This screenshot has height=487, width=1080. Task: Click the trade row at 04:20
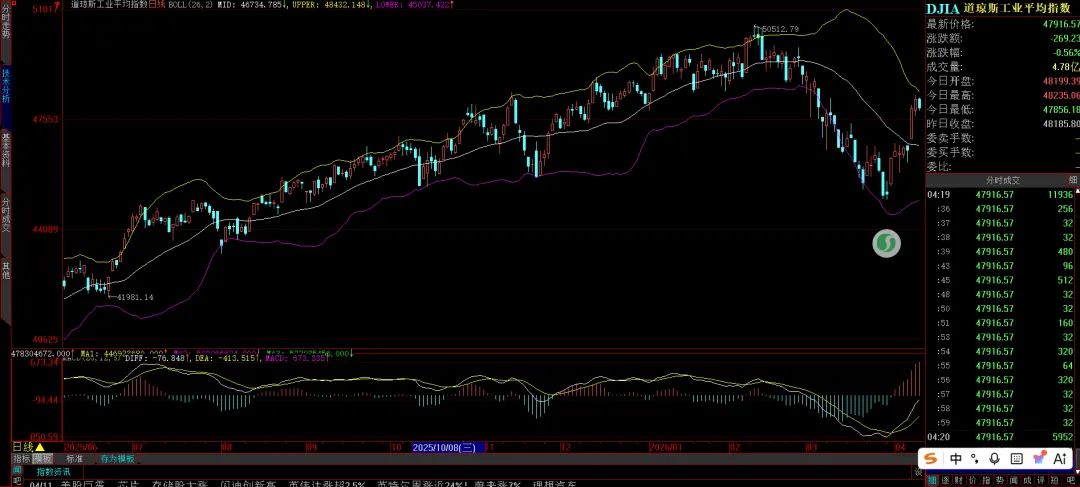pyautogui.click(x=1002, y=437)
